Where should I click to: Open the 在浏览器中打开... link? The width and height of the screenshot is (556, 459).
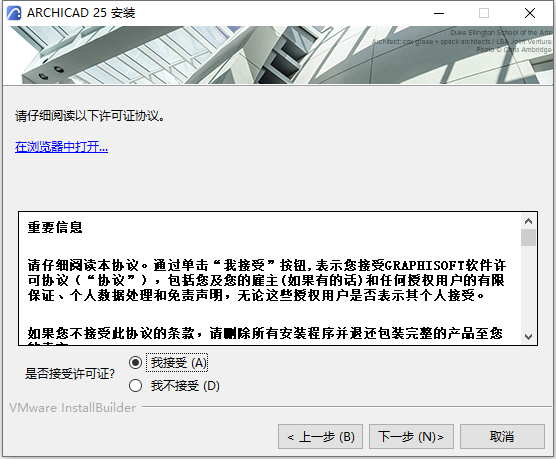pos(61,146)
